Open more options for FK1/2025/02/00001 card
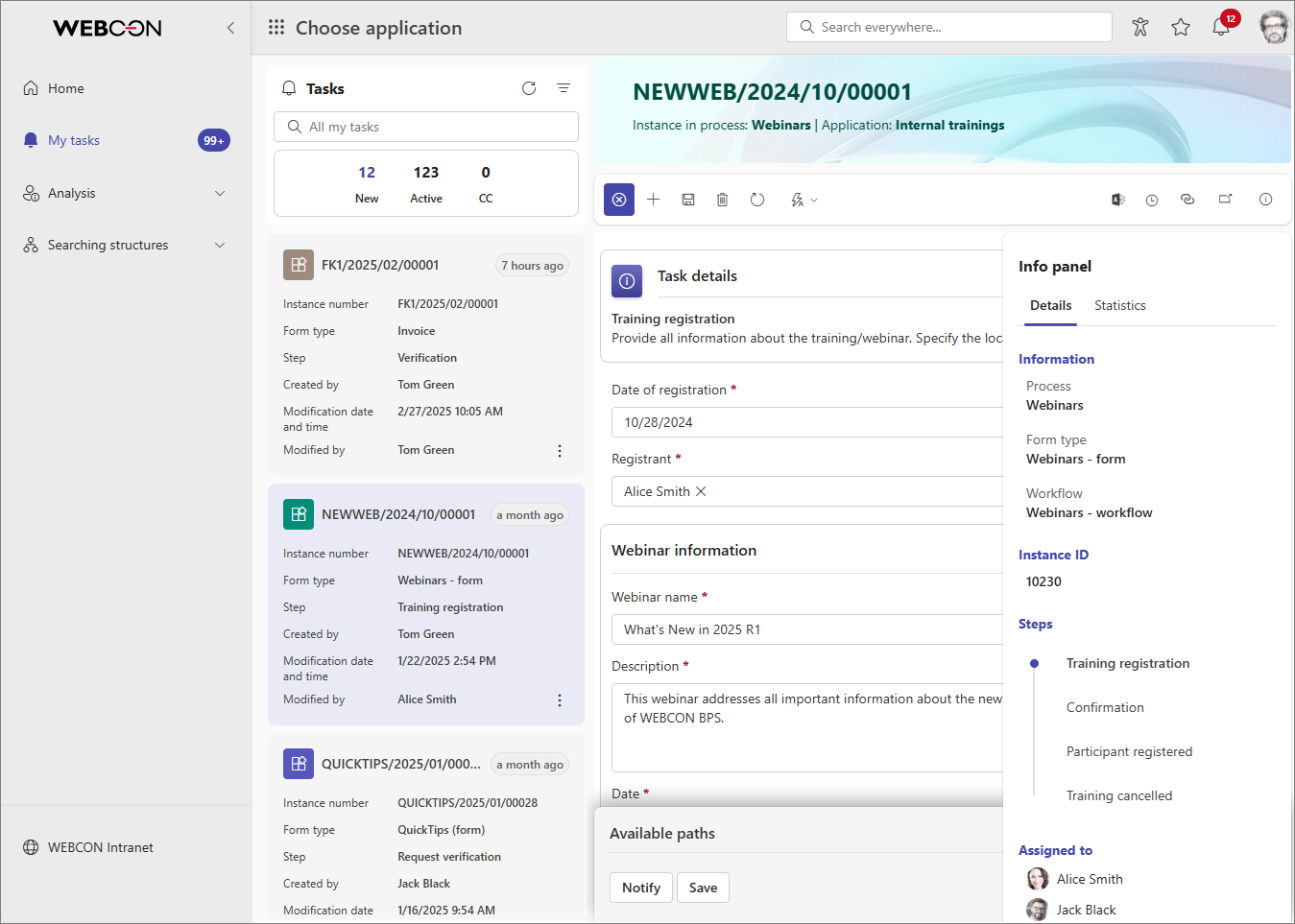This screenshot has height=924, width=1295. click(560, 451)
